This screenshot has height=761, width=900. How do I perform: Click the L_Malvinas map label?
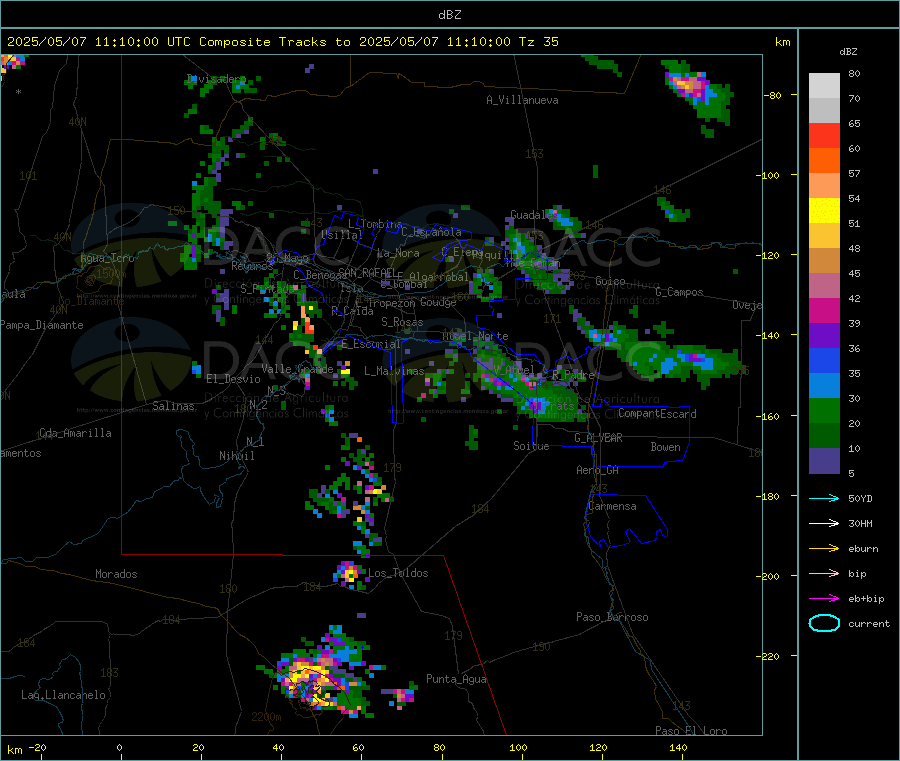pyautogui.click(x=394, y=371)
